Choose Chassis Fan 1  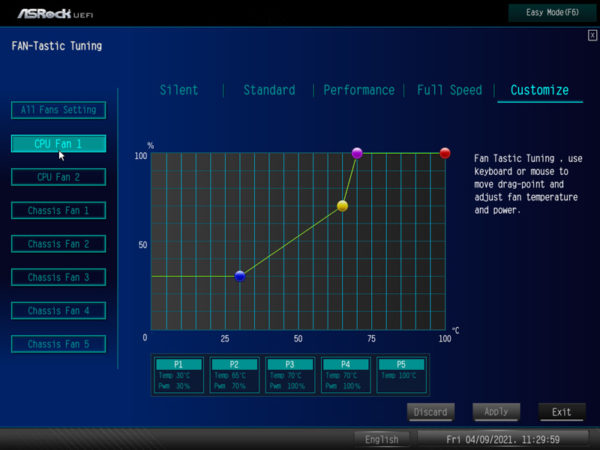click(x=59, y=210)
